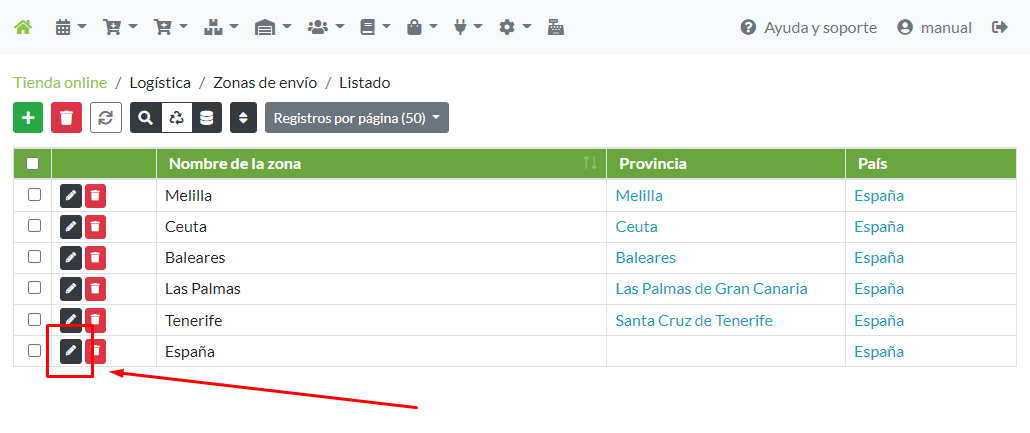Click the red delete selected button in toolbar
1030x433 pixels.
pos(66,118)
